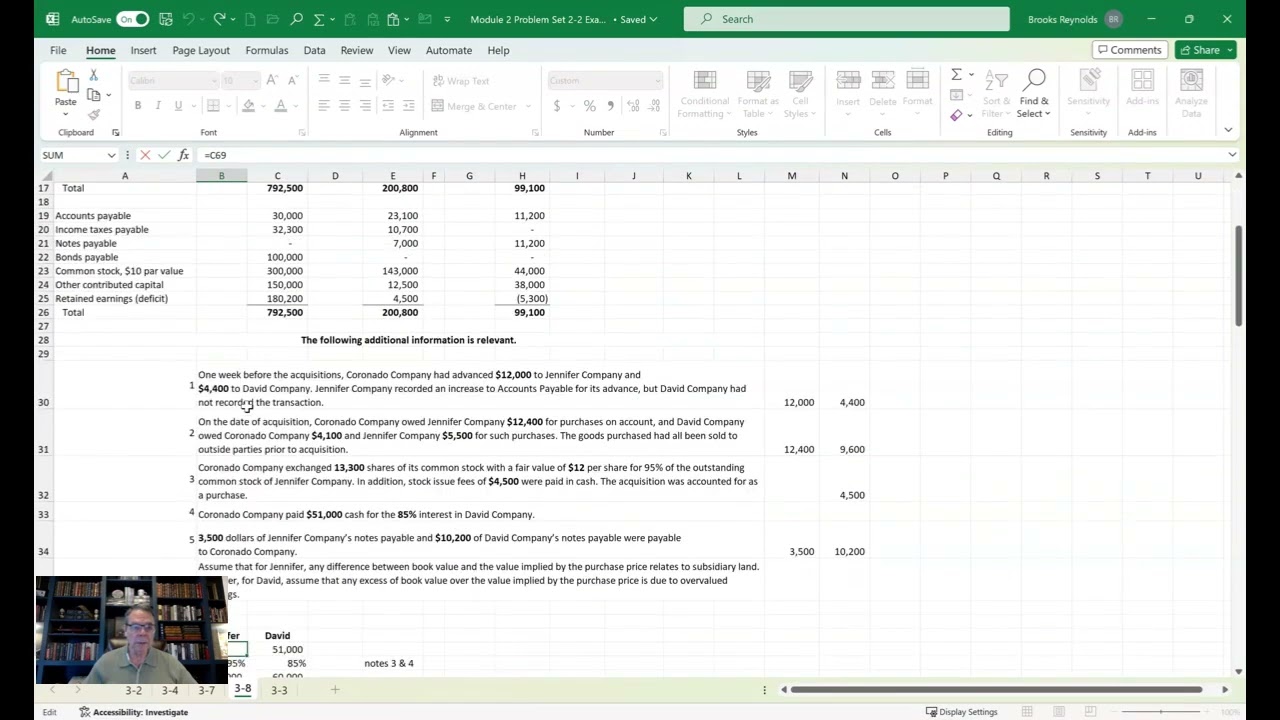
Task: Click Increase Font Size icon
Action: [273, 81]
